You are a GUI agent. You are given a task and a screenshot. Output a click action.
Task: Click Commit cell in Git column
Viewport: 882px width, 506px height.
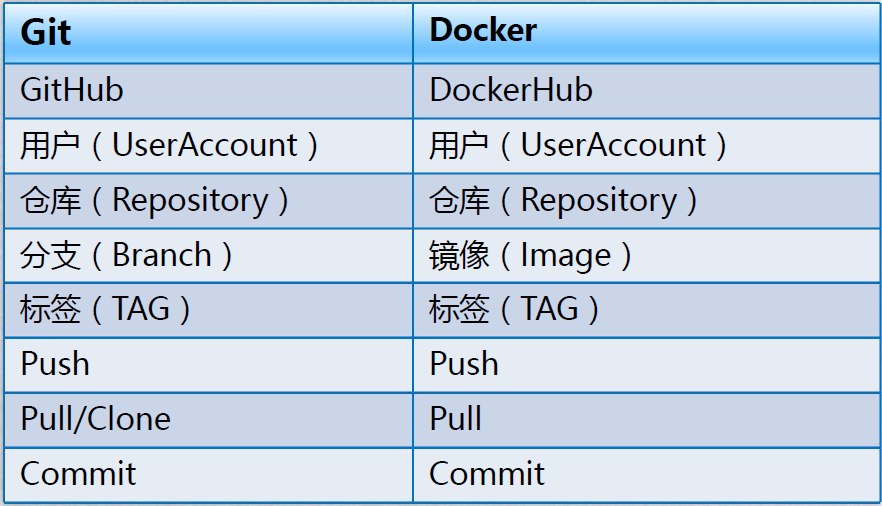click(78, 474)
